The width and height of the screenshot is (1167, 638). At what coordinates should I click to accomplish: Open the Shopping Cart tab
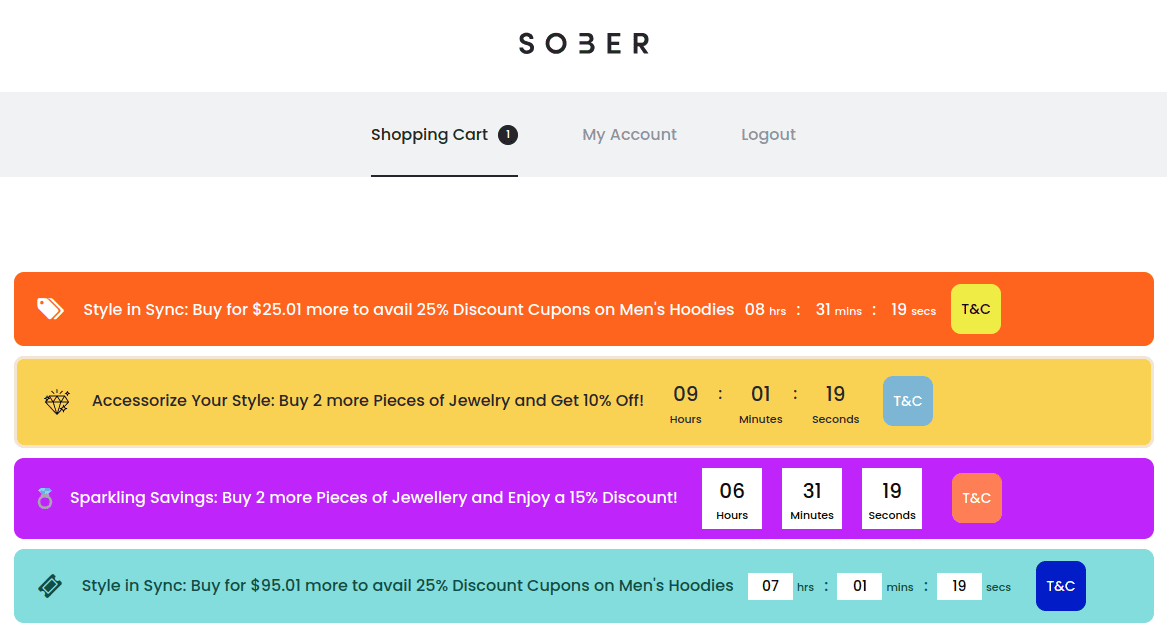point(429,135)
